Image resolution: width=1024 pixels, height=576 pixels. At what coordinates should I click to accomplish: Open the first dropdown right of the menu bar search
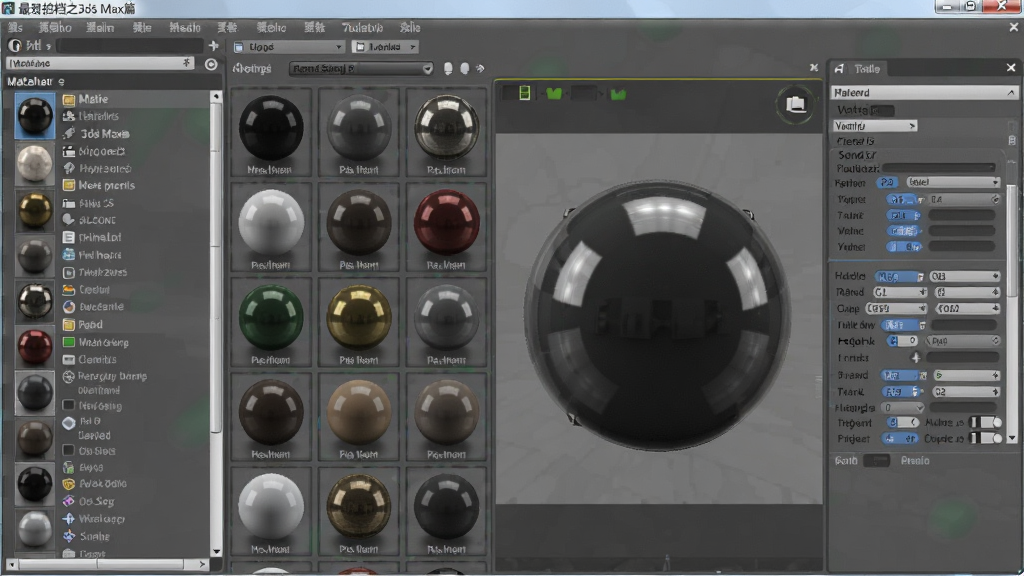click(x=289, y=47)
